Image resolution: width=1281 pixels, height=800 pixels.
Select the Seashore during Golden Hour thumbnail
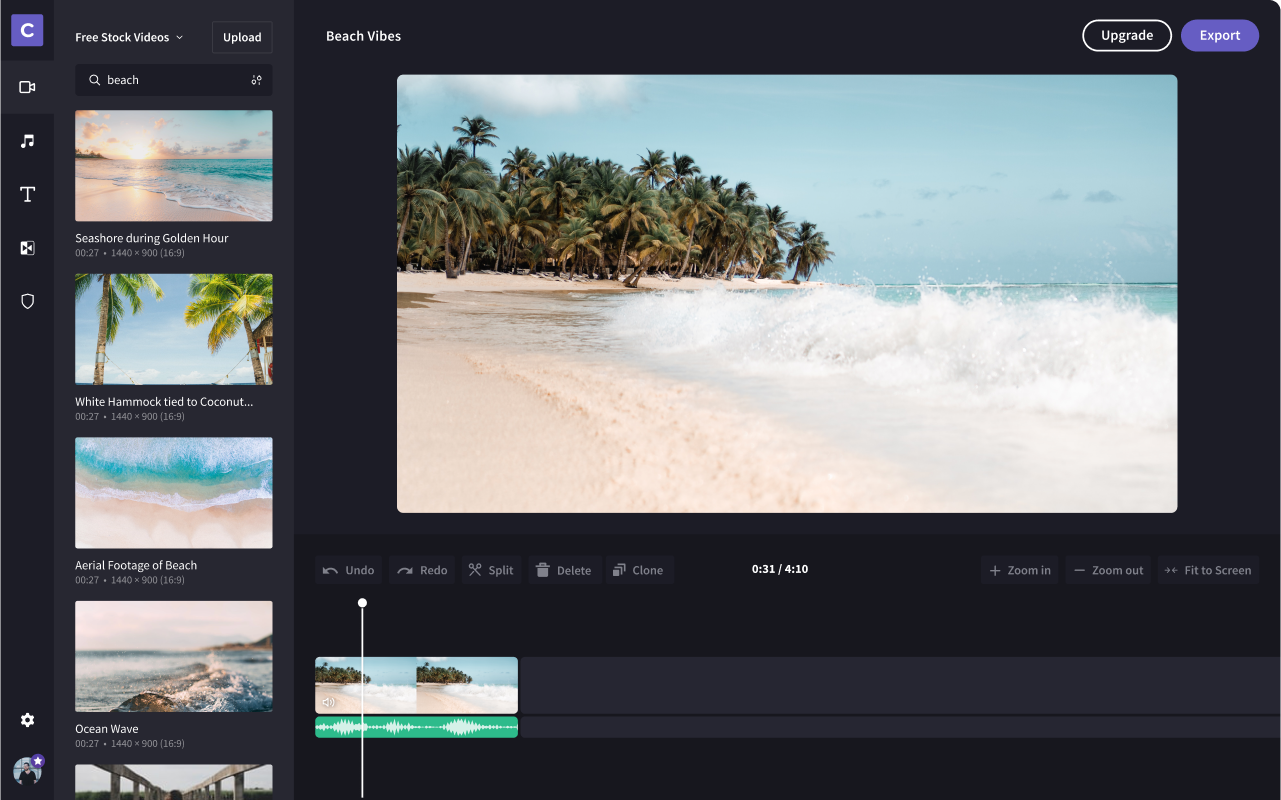point(174,166)
